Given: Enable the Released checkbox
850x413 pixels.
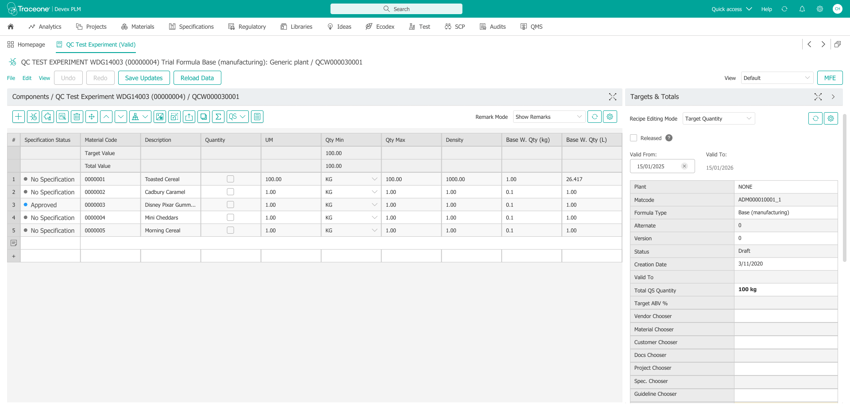Looking at the screenshot, I should 634,138.
